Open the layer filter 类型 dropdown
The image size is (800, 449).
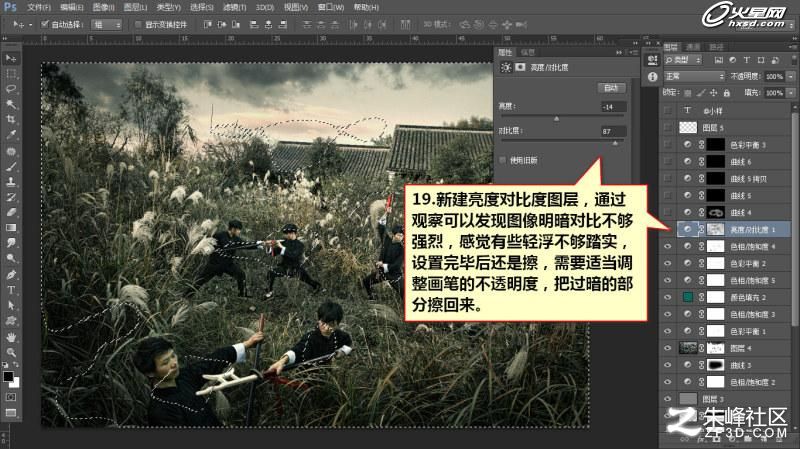[x=683, y=60]
